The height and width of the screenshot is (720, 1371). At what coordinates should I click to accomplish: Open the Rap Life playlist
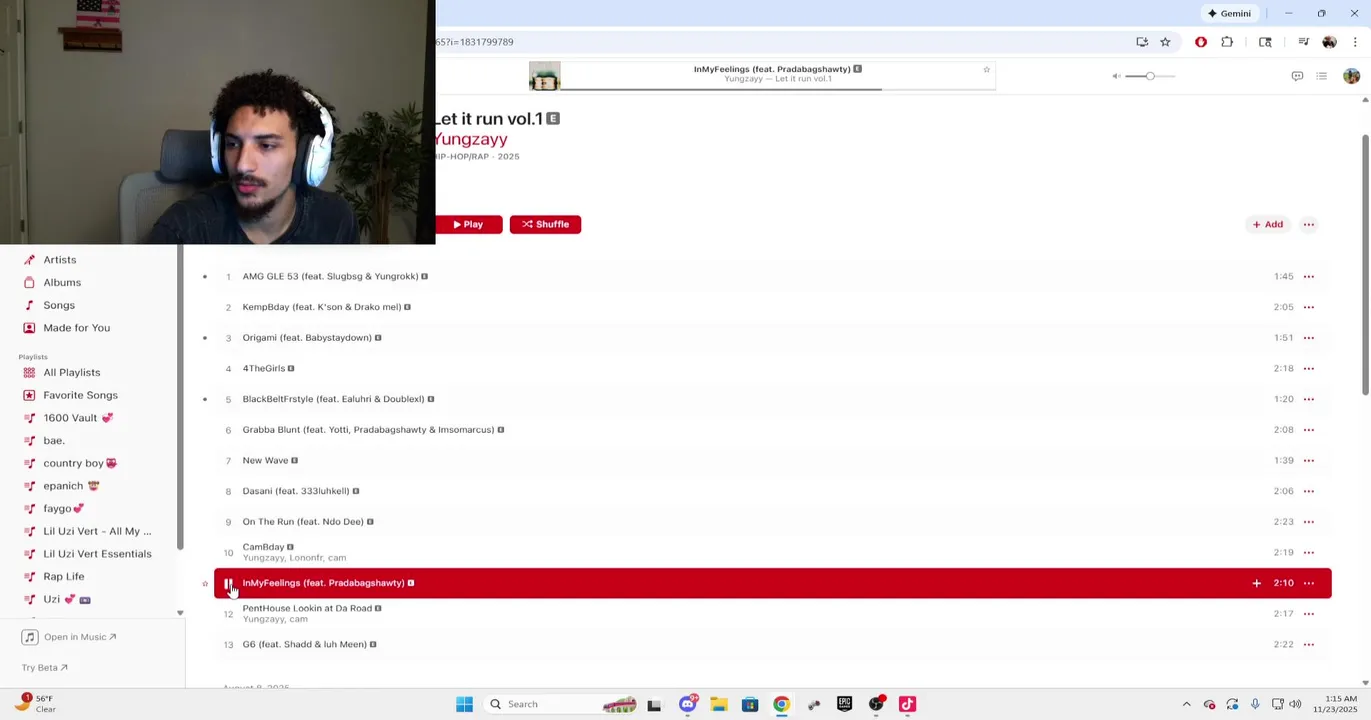click(63, 577)
